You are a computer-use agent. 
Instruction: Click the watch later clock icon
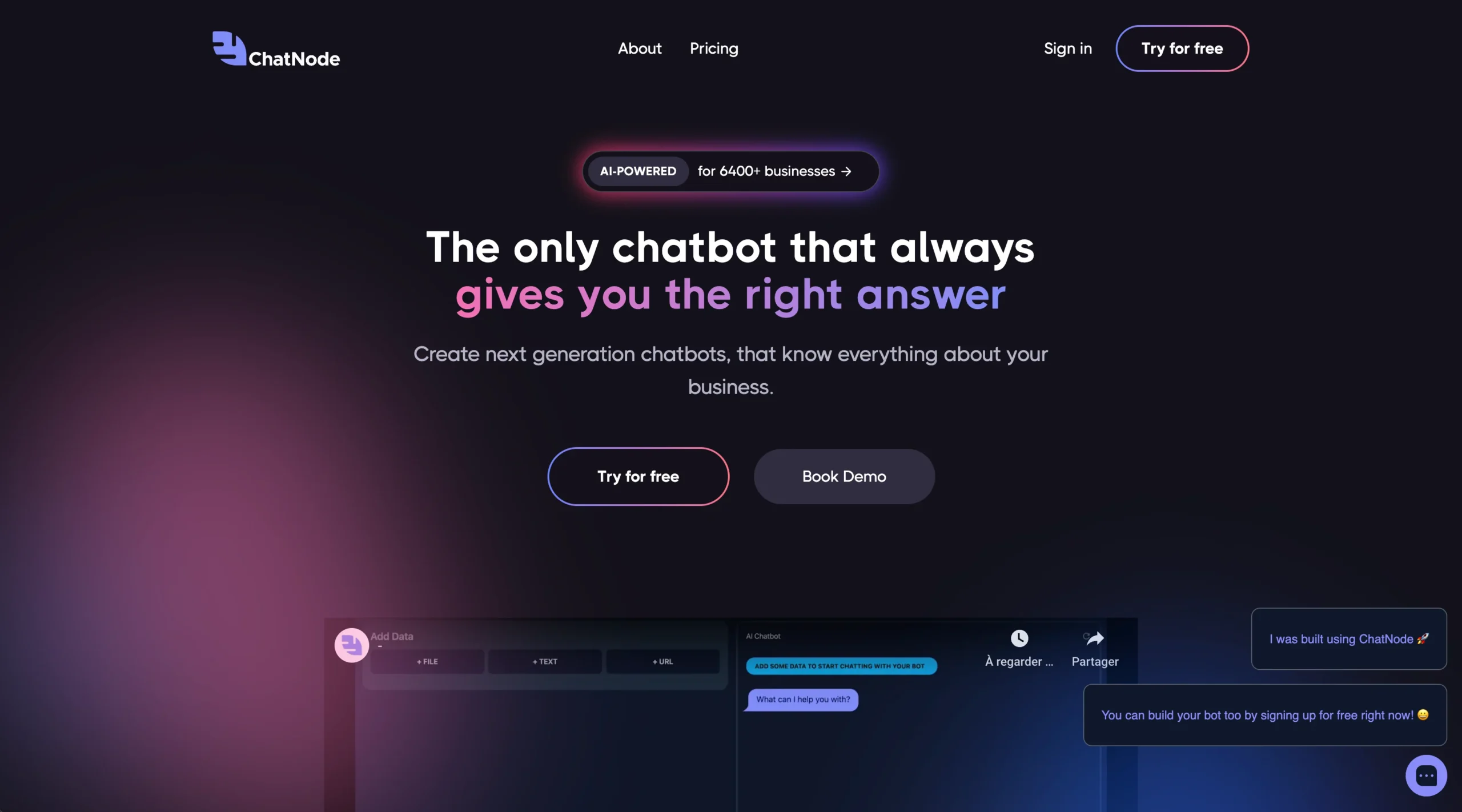1018,638
